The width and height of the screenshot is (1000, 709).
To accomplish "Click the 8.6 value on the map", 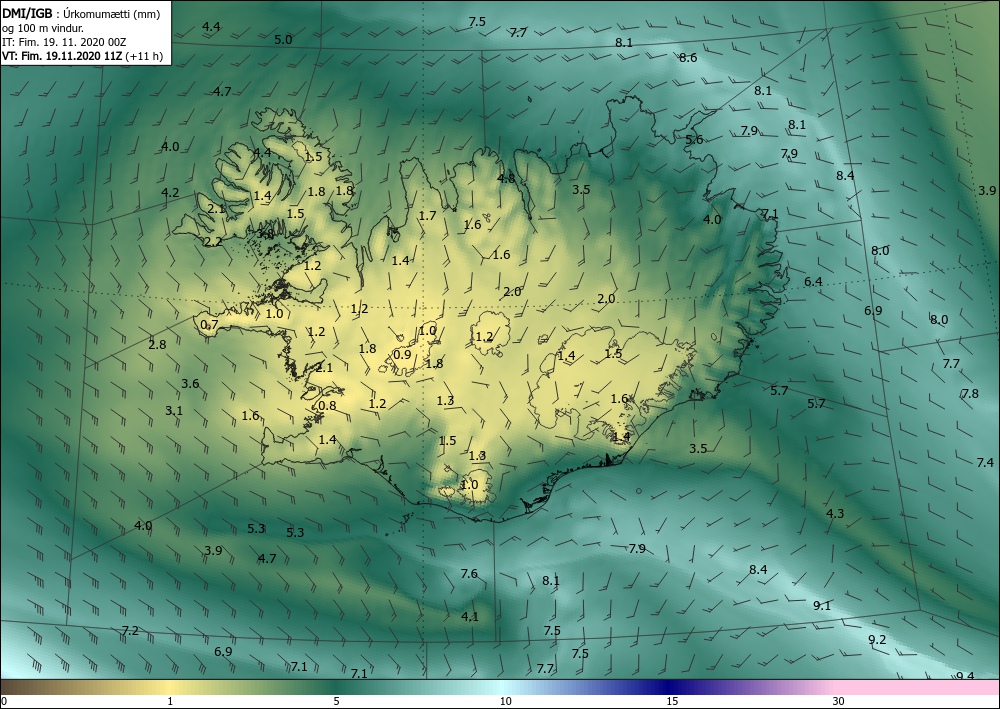I will 688,58.
